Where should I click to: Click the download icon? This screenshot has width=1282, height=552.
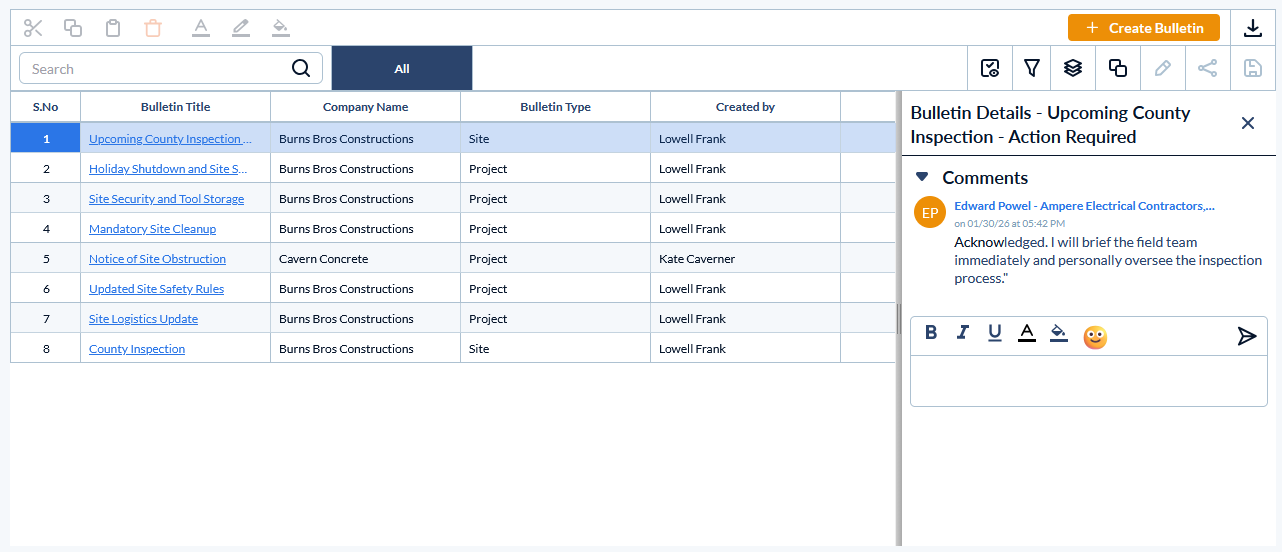tap(1253, 28)
